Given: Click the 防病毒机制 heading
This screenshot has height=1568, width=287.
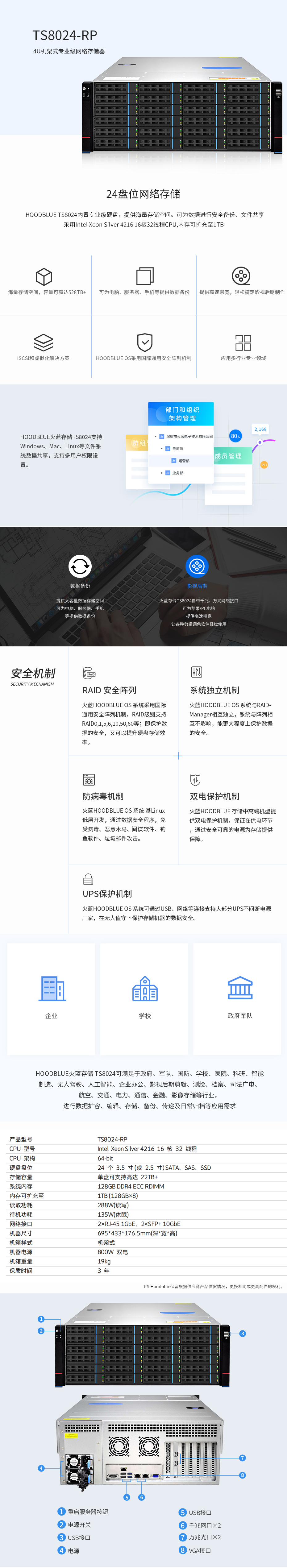Looking at the screenshot, I should [x=103, y=796].
